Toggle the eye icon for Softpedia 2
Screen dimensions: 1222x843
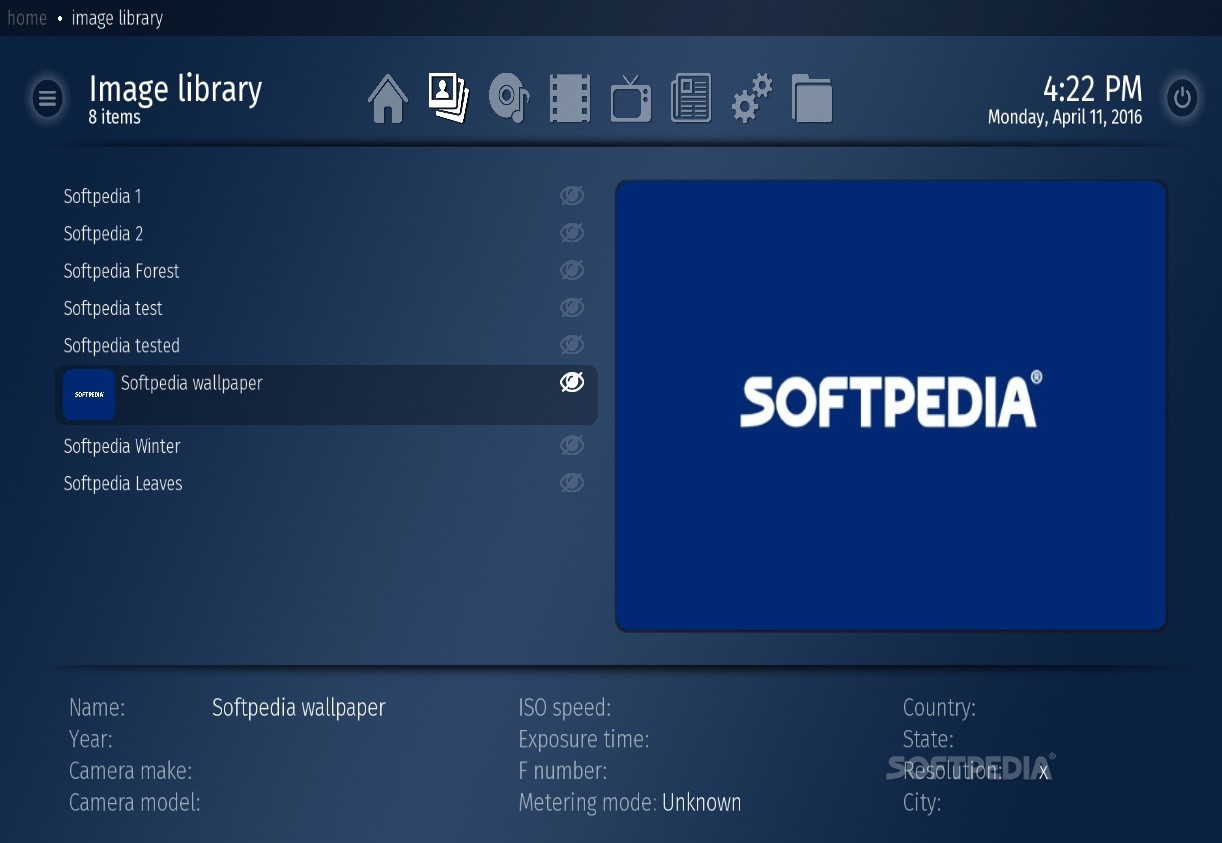[x=572, y=232]
